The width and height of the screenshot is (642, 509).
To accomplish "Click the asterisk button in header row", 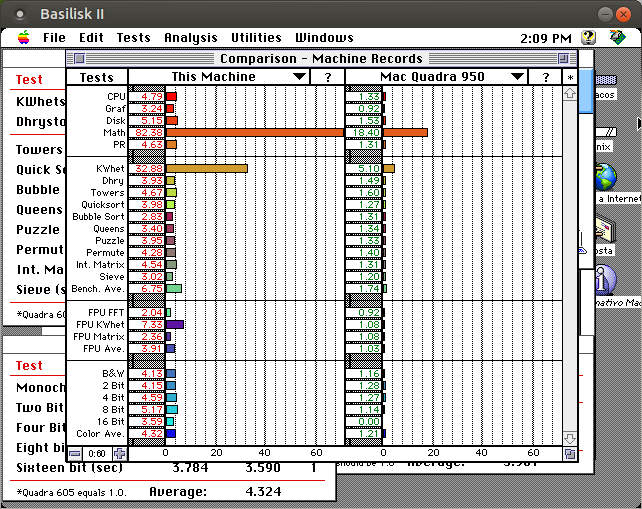I will pyautogui.click(x=570, y=77).
